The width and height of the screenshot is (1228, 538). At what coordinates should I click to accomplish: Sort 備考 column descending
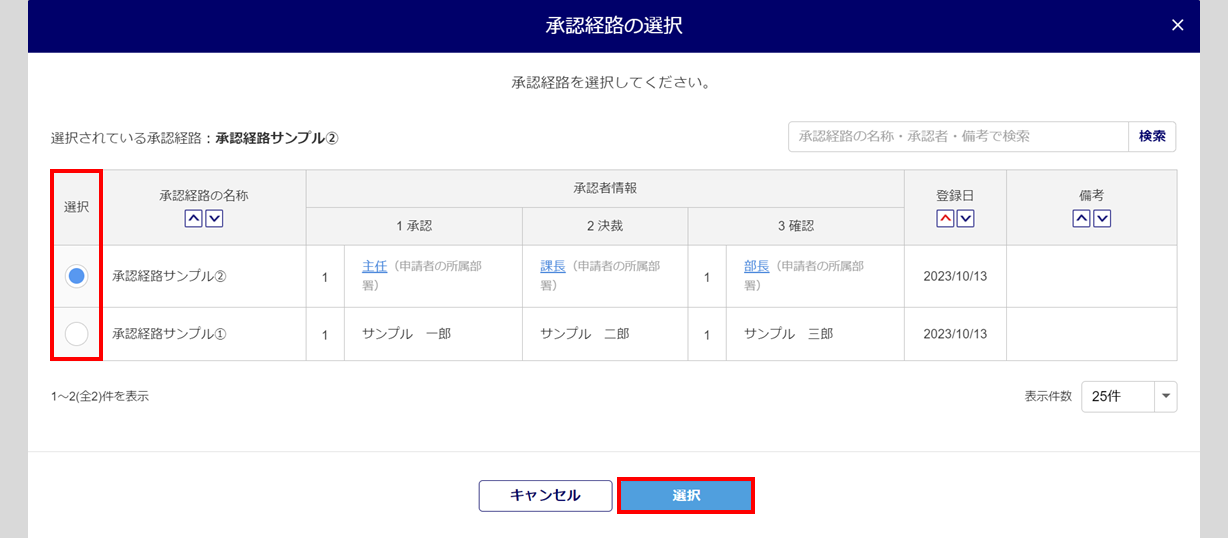point(1102,219)
